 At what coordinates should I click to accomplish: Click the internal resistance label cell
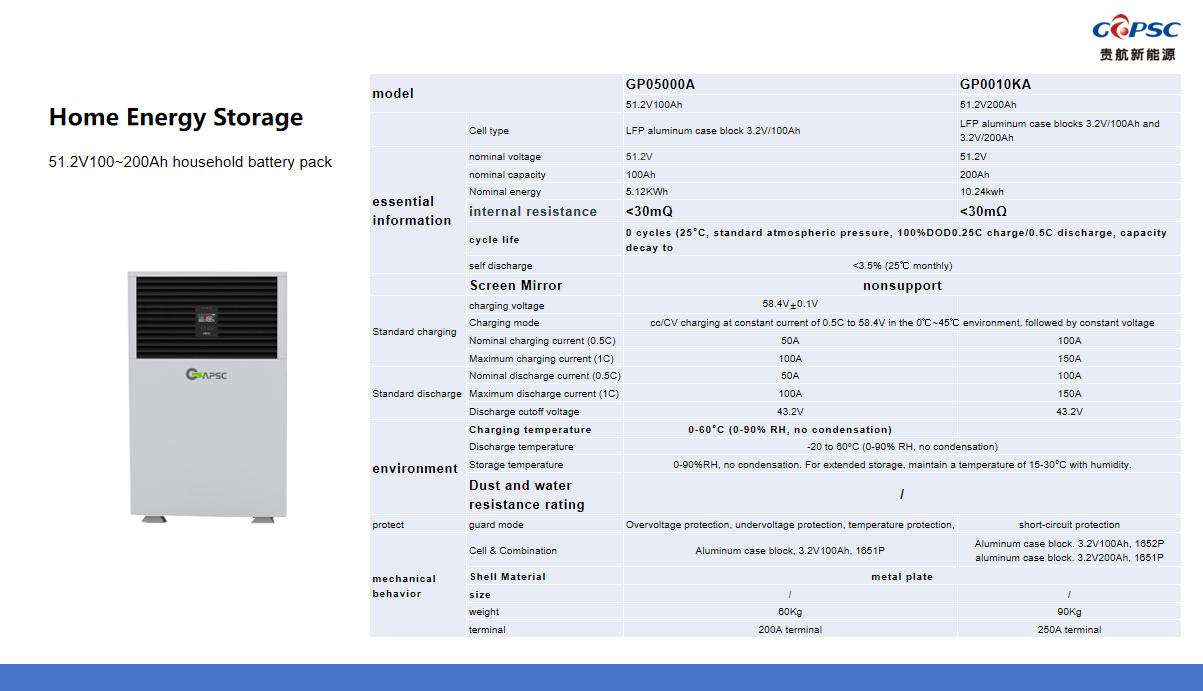coord(533,212)
